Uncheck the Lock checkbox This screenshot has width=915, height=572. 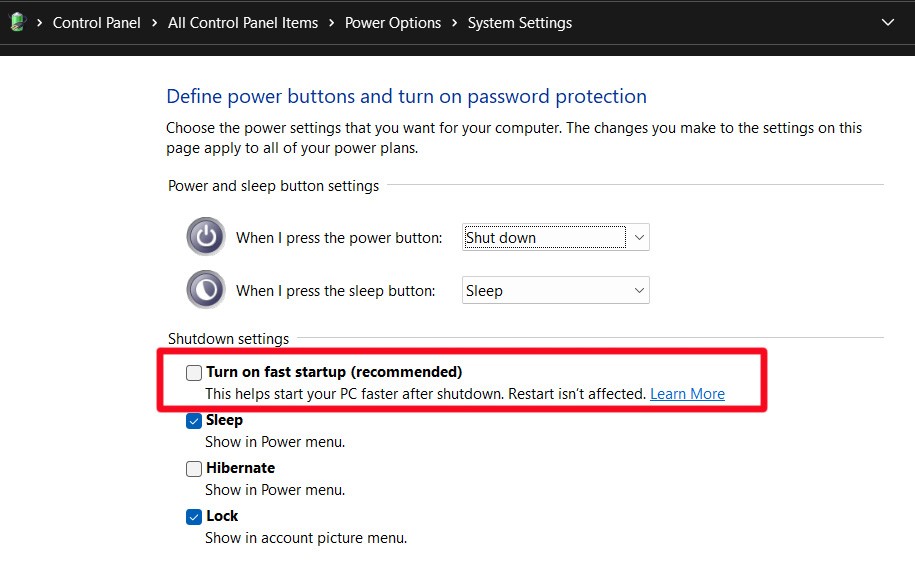(194, 517)
